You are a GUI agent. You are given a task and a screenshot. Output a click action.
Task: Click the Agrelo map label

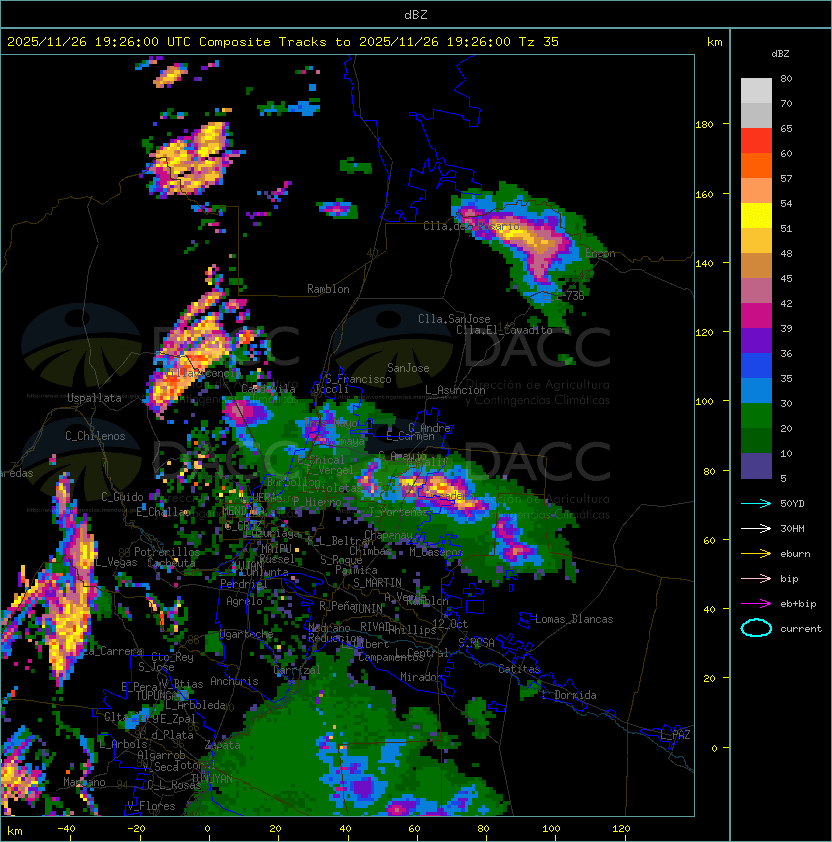coord(244,601)
